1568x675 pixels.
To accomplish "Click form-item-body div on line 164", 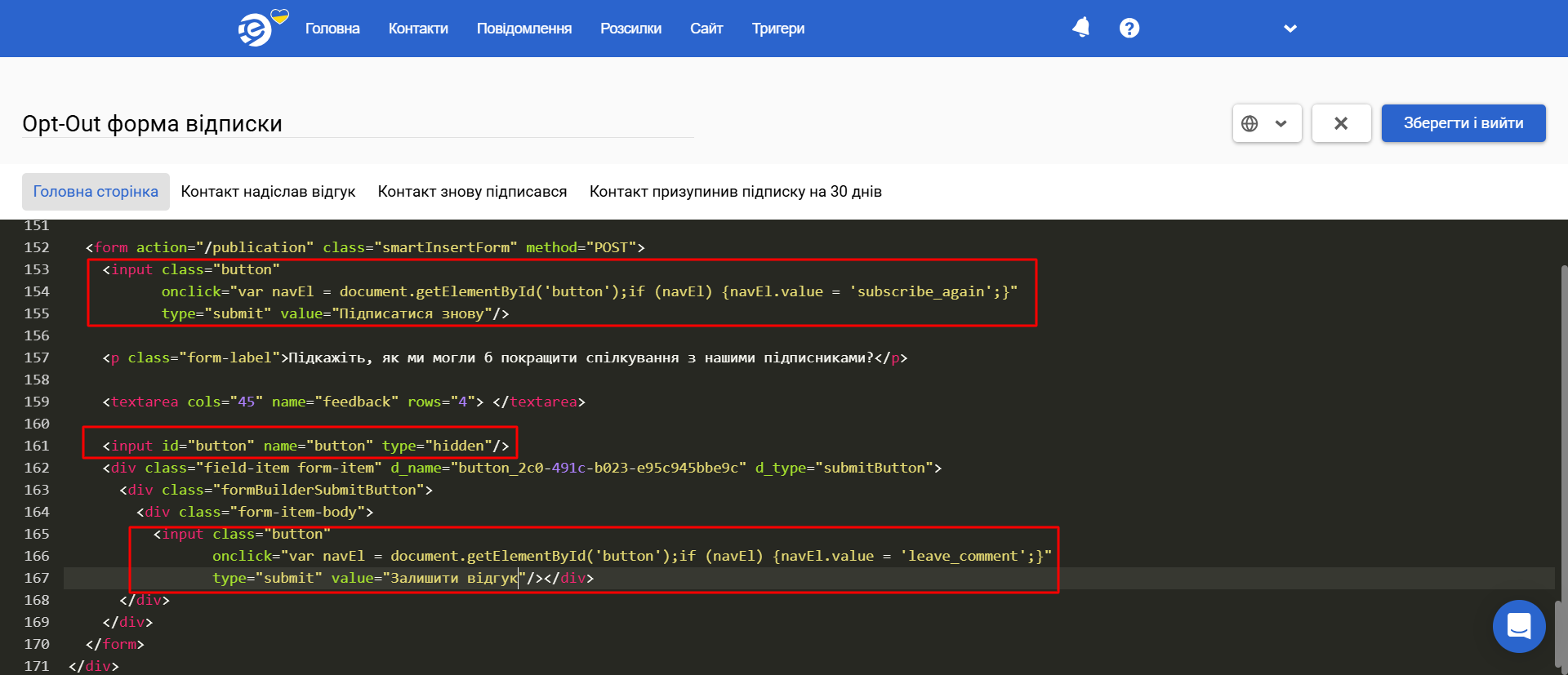I will coord(255,512).
